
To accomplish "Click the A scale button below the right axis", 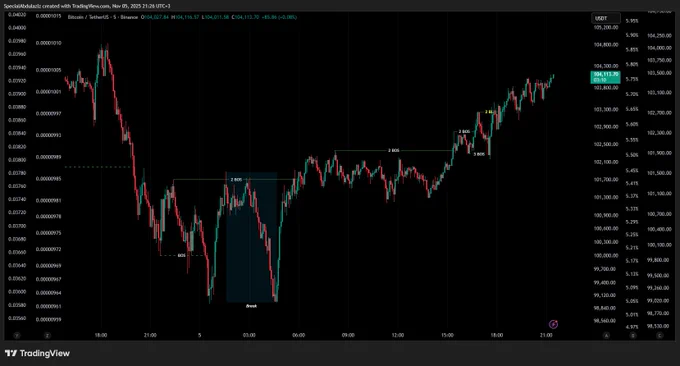I will click(606, 335).
